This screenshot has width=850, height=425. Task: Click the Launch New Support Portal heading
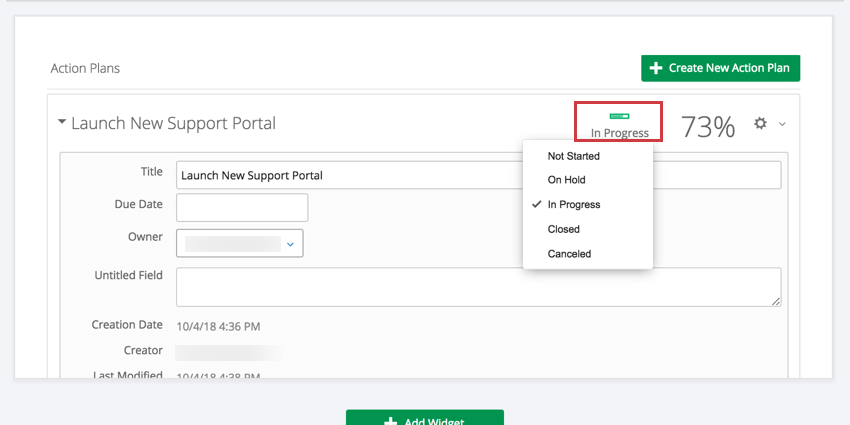[x=173, y=123]
